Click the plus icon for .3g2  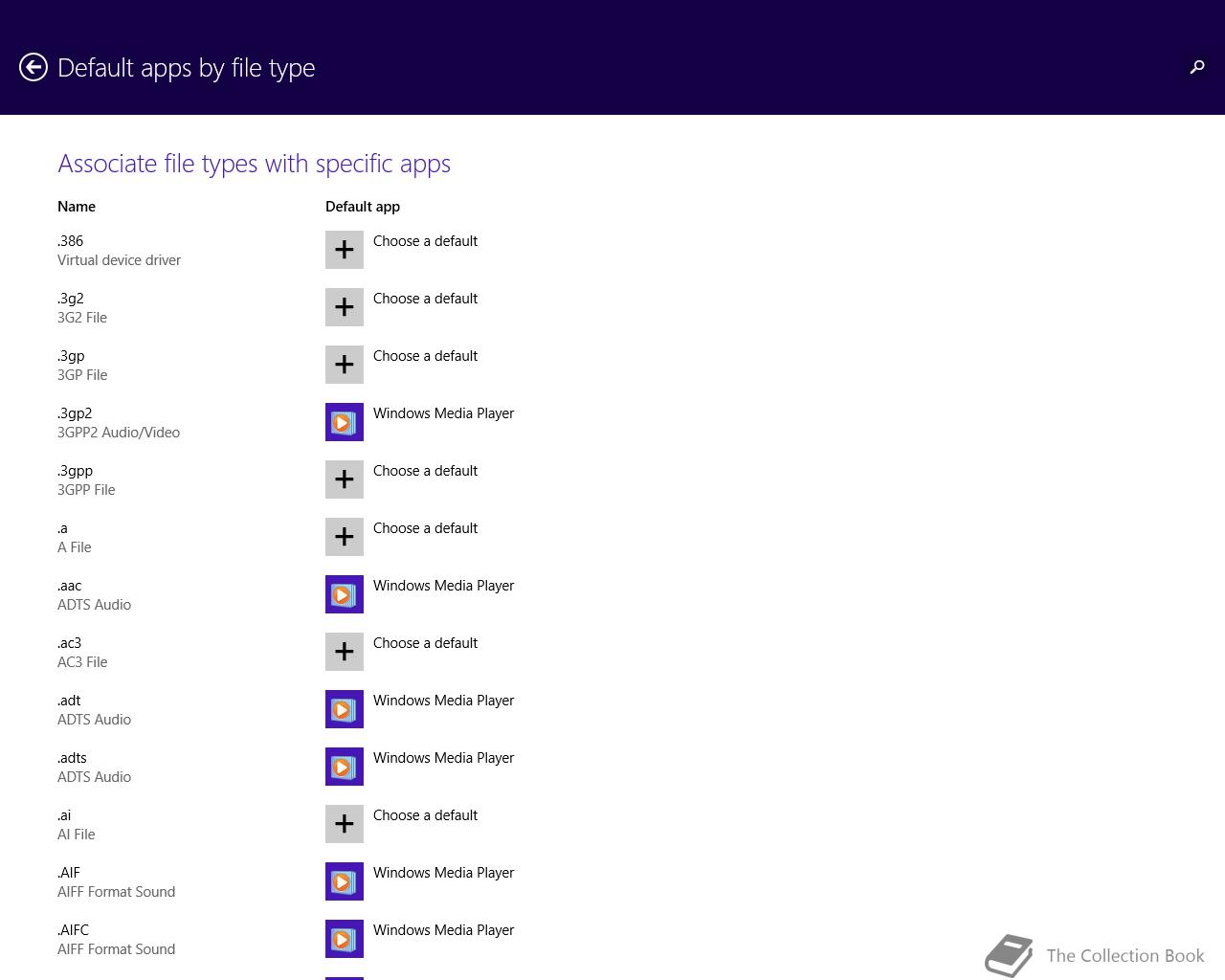coord(345,307)
